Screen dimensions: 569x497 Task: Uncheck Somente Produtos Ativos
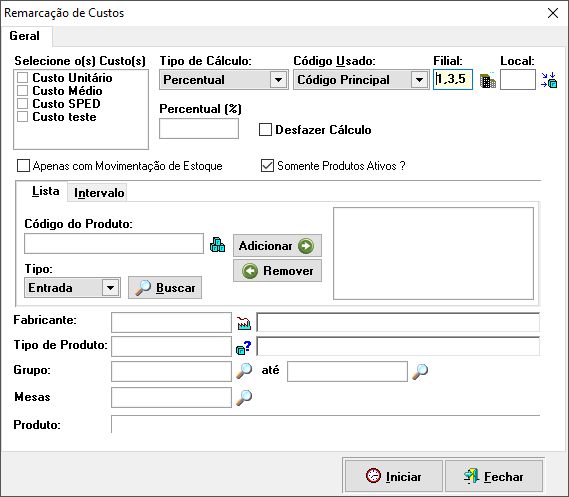point(267,166)
